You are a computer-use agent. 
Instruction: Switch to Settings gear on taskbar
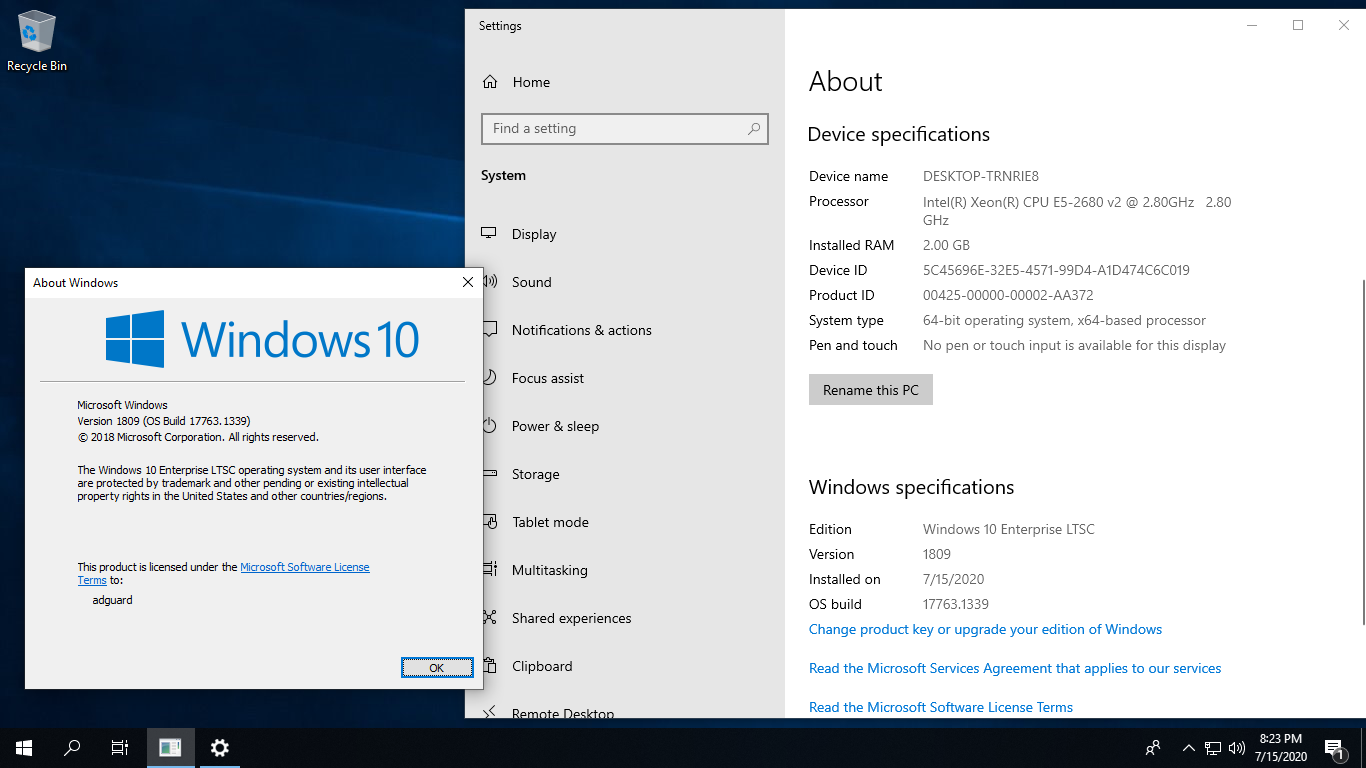(x=220, y=747)
